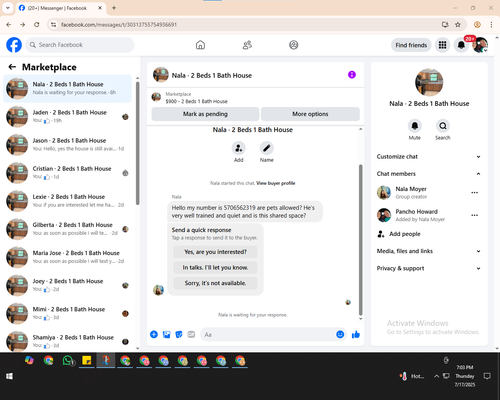Open Copilot from the taskbar
Screen dimensions: 500x400
point(29,360)
